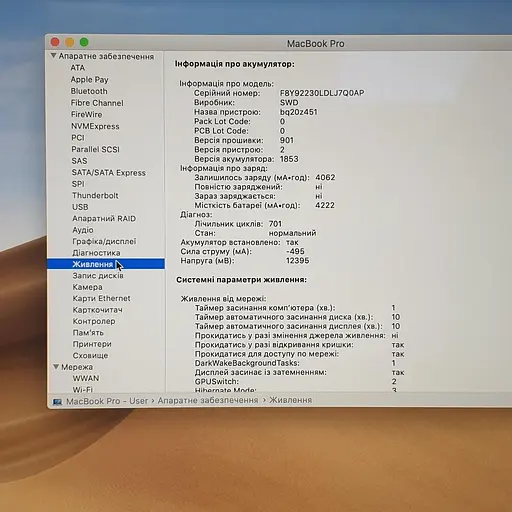Select the Мережа section label
This screenshot has width=512, height=512.
pyautogui.click(x=77, y=367)
